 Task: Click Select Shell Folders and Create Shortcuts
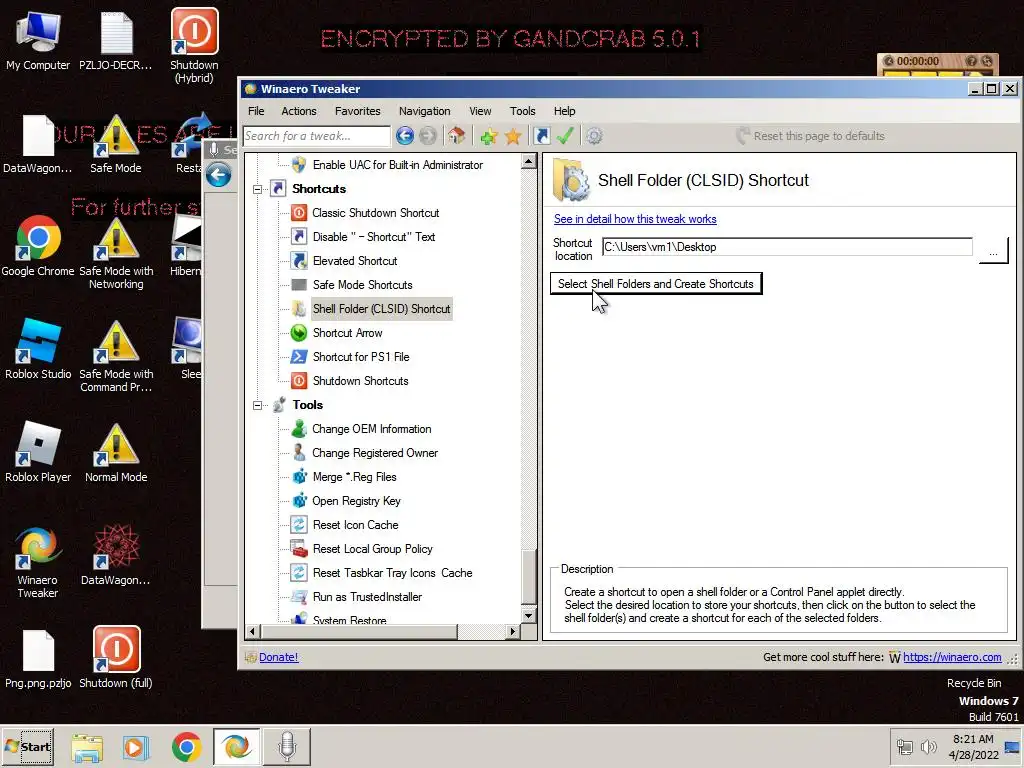click(x=656, y=284)
